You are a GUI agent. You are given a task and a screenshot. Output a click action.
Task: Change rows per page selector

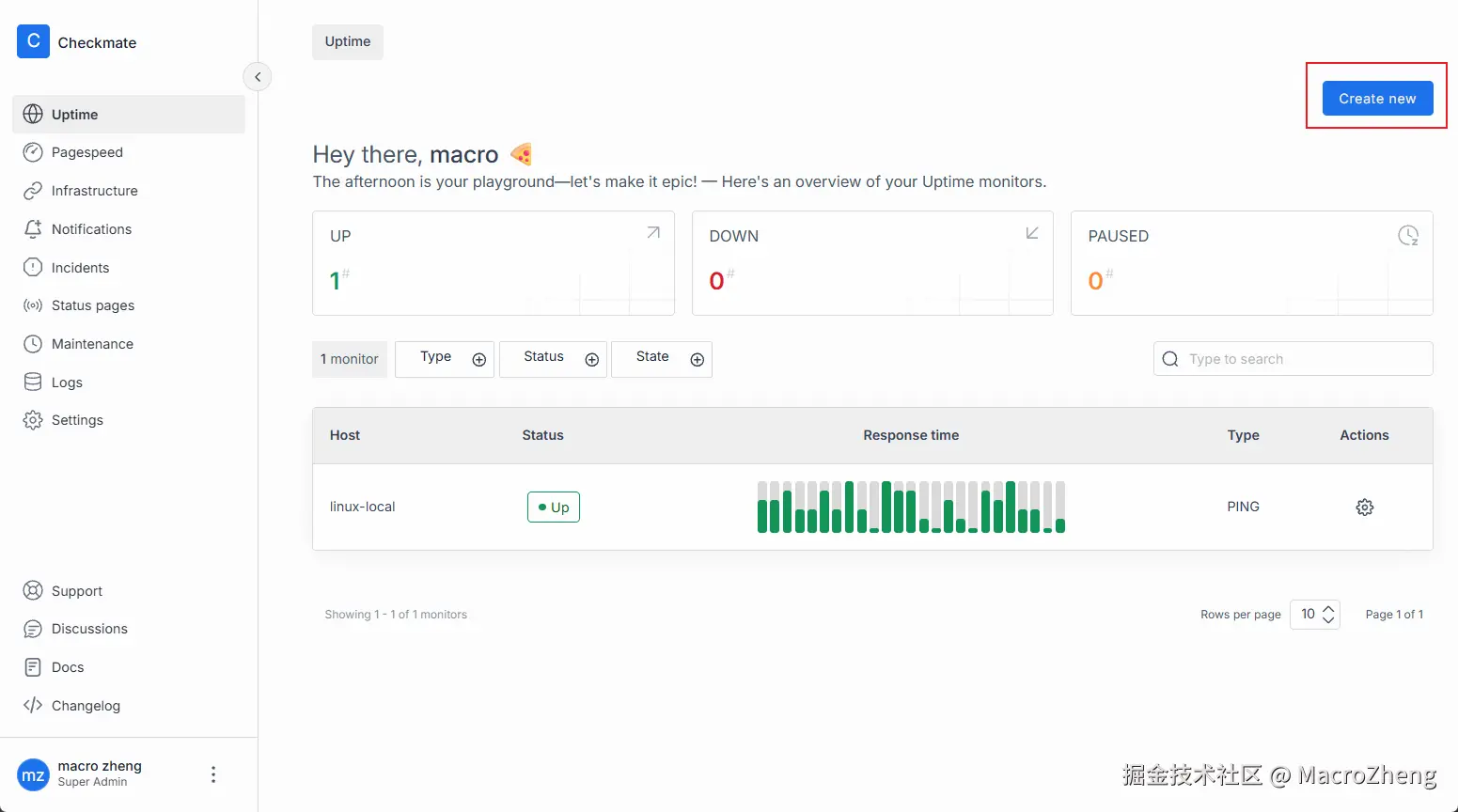1315,615
